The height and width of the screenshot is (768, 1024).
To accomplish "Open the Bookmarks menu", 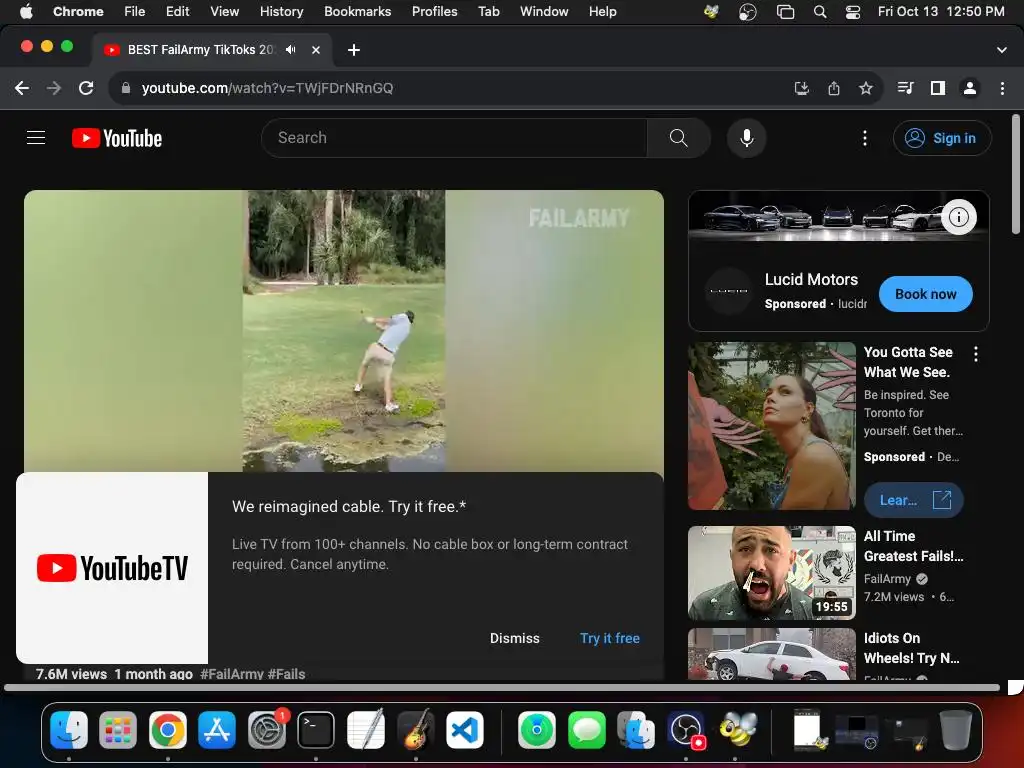I will tap(357, 11).
